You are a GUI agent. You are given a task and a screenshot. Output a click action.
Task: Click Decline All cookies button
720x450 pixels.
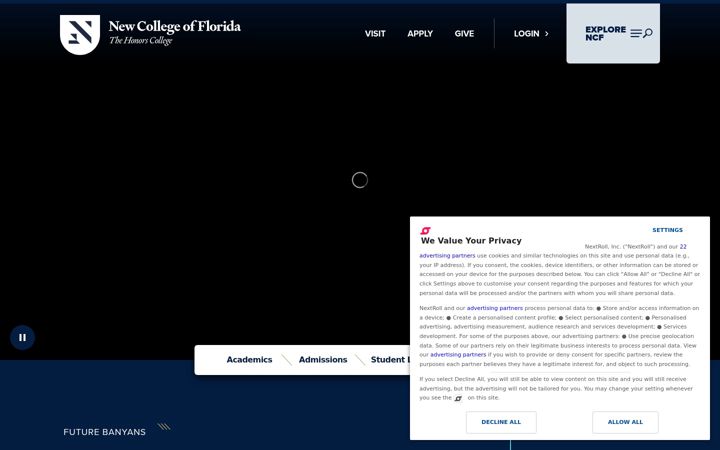click(501, 422)
